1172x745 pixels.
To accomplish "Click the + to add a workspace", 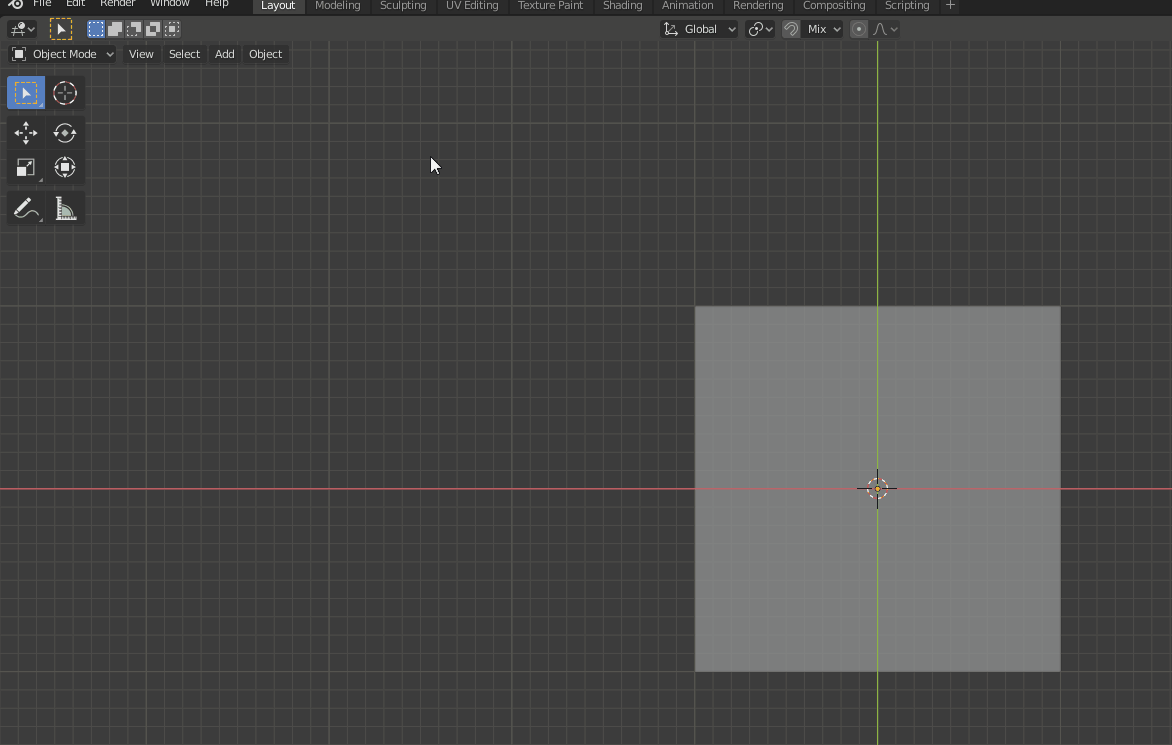I will click(x=948, y=6).
